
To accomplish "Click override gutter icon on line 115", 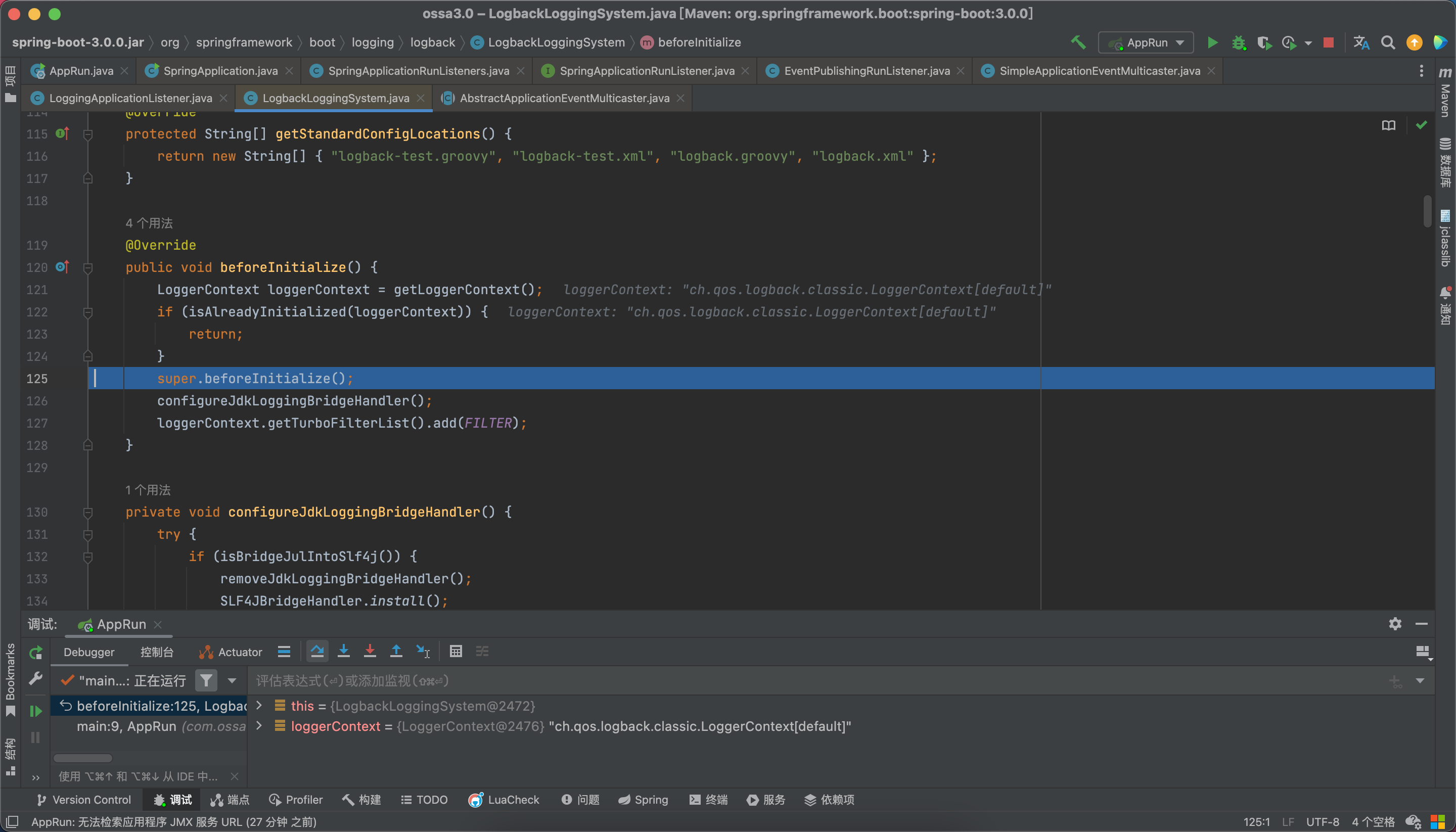I will (x=62, y=134).
